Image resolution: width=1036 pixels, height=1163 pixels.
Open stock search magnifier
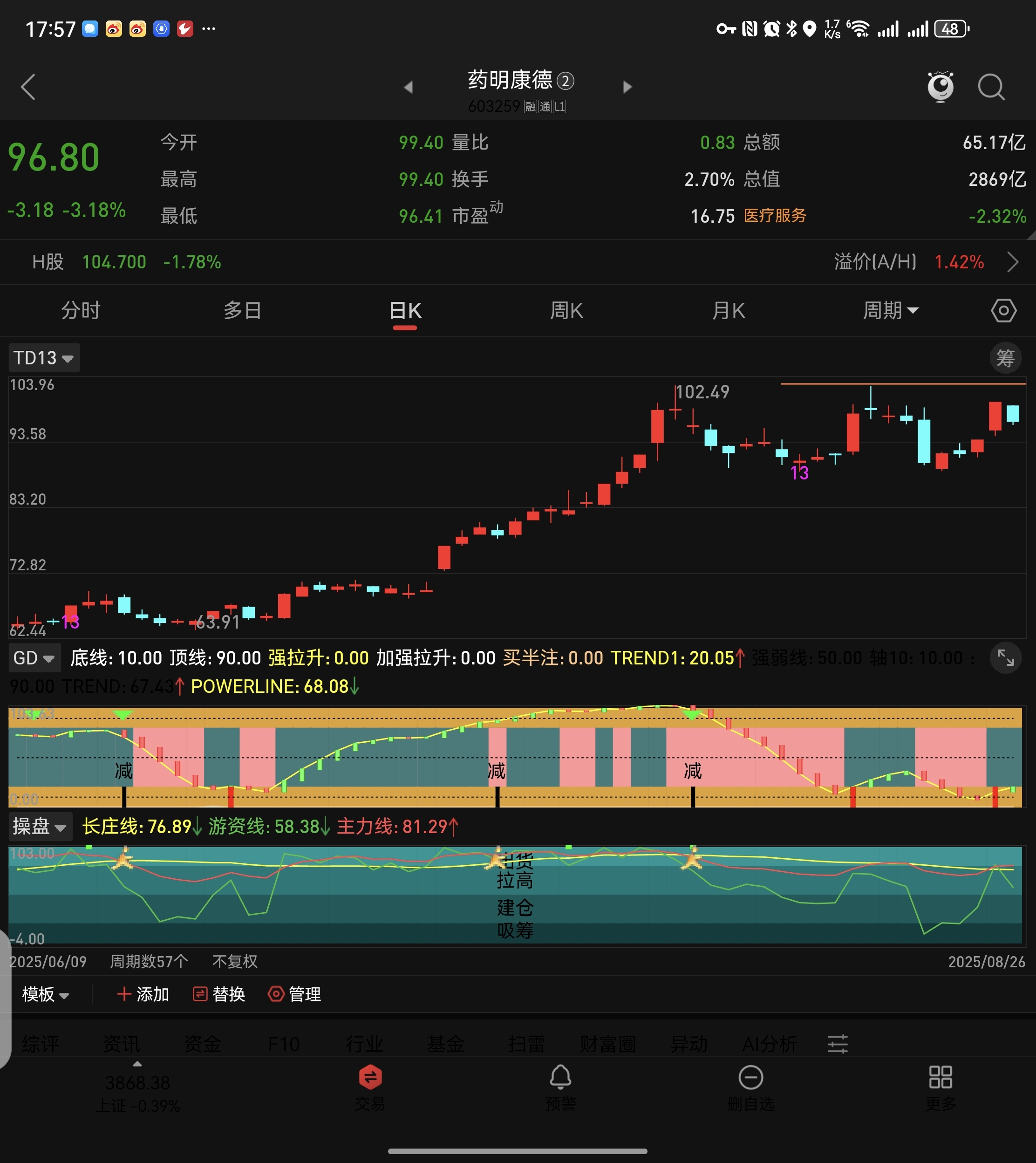tap(991, 87)
